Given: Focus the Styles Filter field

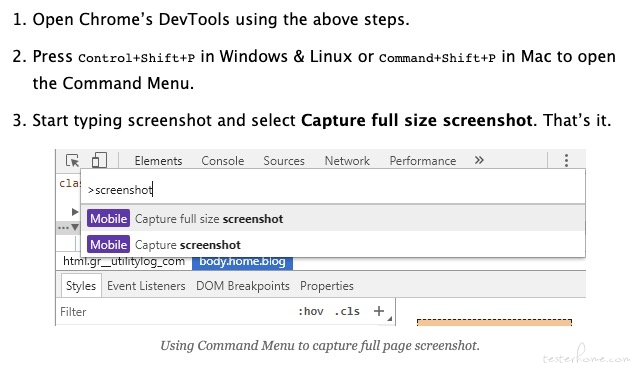Looking at the screenshot, I should tap(175, 312).
